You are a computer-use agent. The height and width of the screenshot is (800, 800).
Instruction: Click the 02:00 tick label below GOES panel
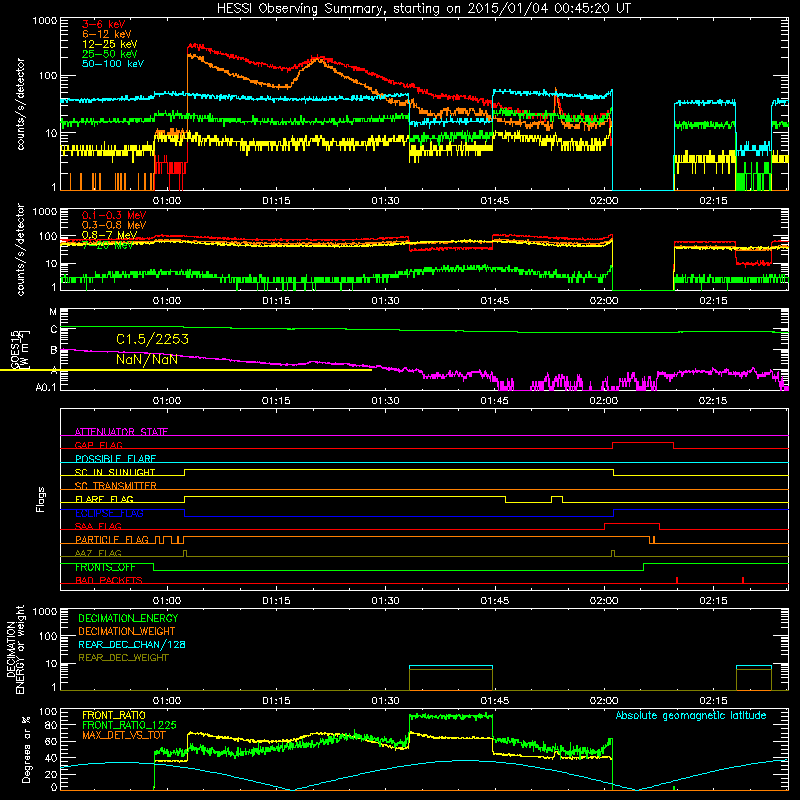pos(604,401)
